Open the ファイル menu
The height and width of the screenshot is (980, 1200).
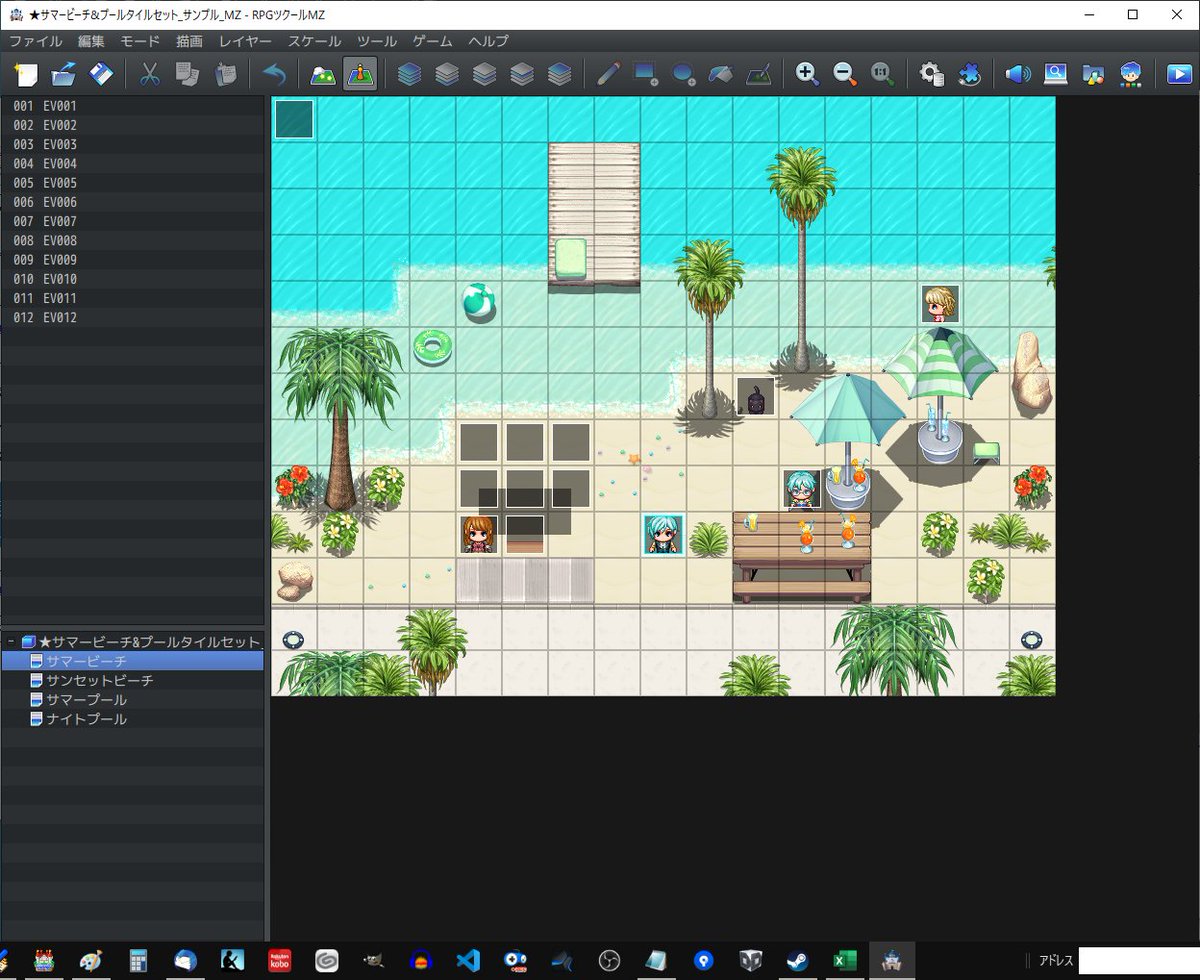coord(36,41)
